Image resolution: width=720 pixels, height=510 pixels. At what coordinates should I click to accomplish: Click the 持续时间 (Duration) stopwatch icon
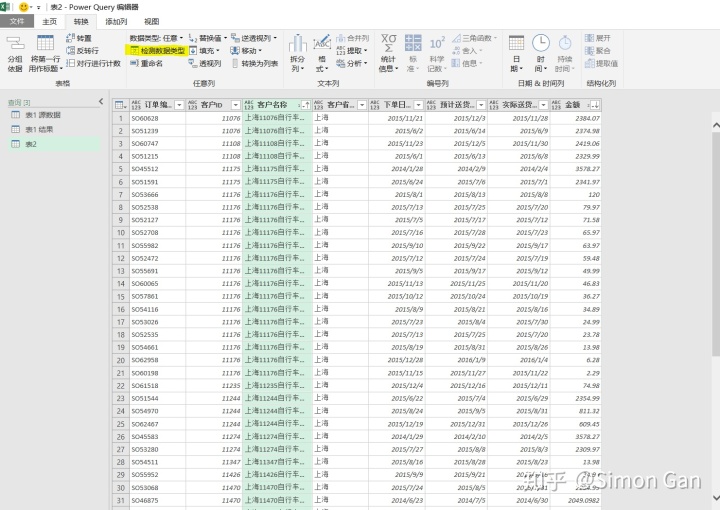tap(565, 43)
